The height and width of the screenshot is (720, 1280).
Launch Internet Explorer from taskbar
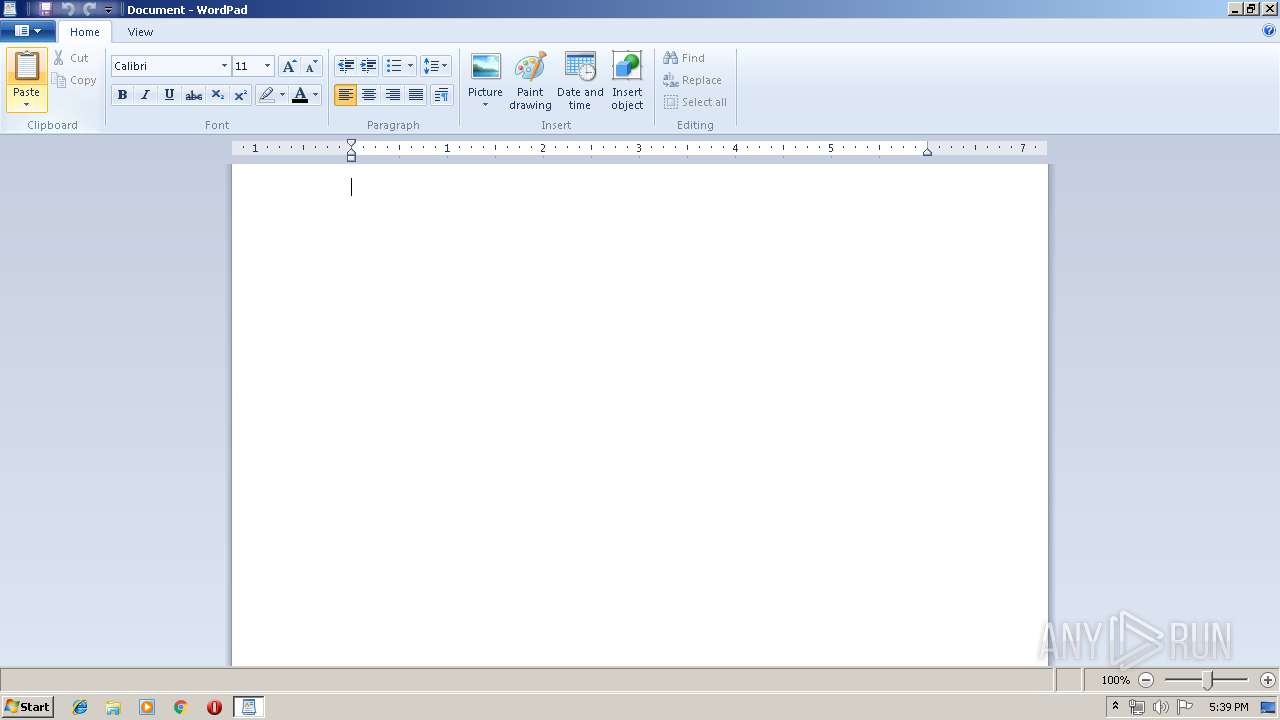click(x=80, y=707)
